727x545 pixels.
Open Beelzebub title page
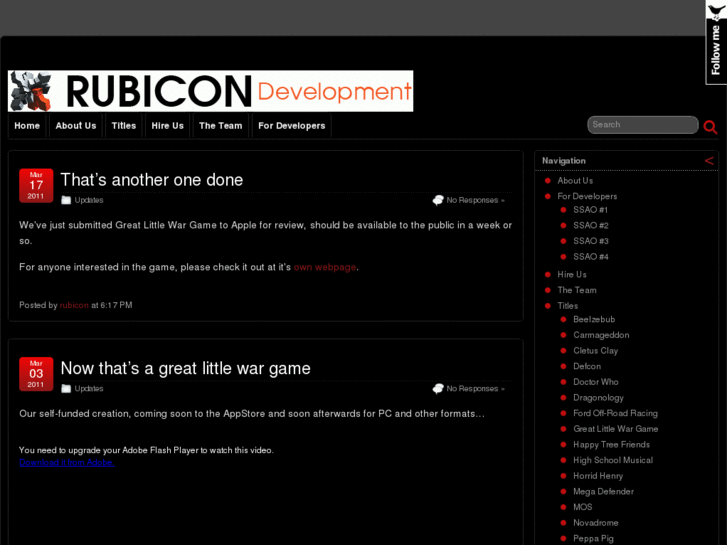(594, 319)
